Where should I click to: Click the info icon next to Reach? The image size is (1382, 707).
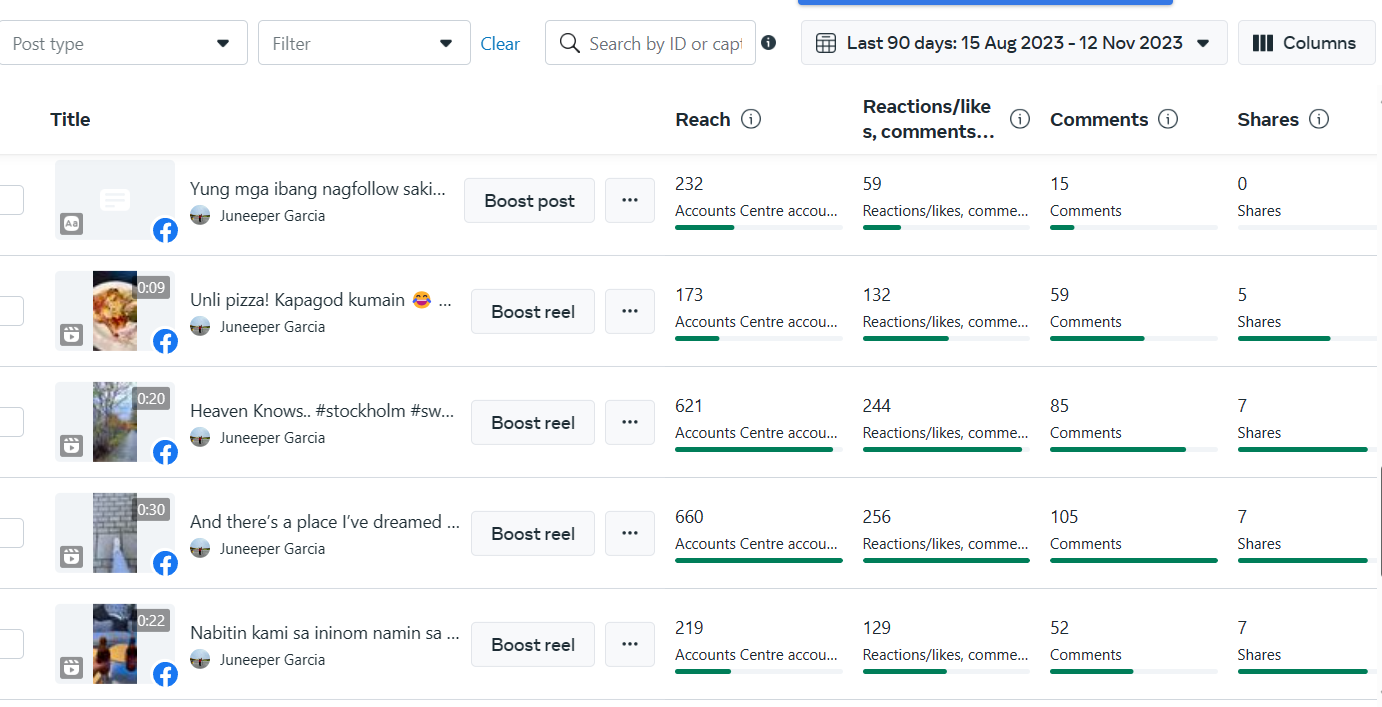[751, 119]
